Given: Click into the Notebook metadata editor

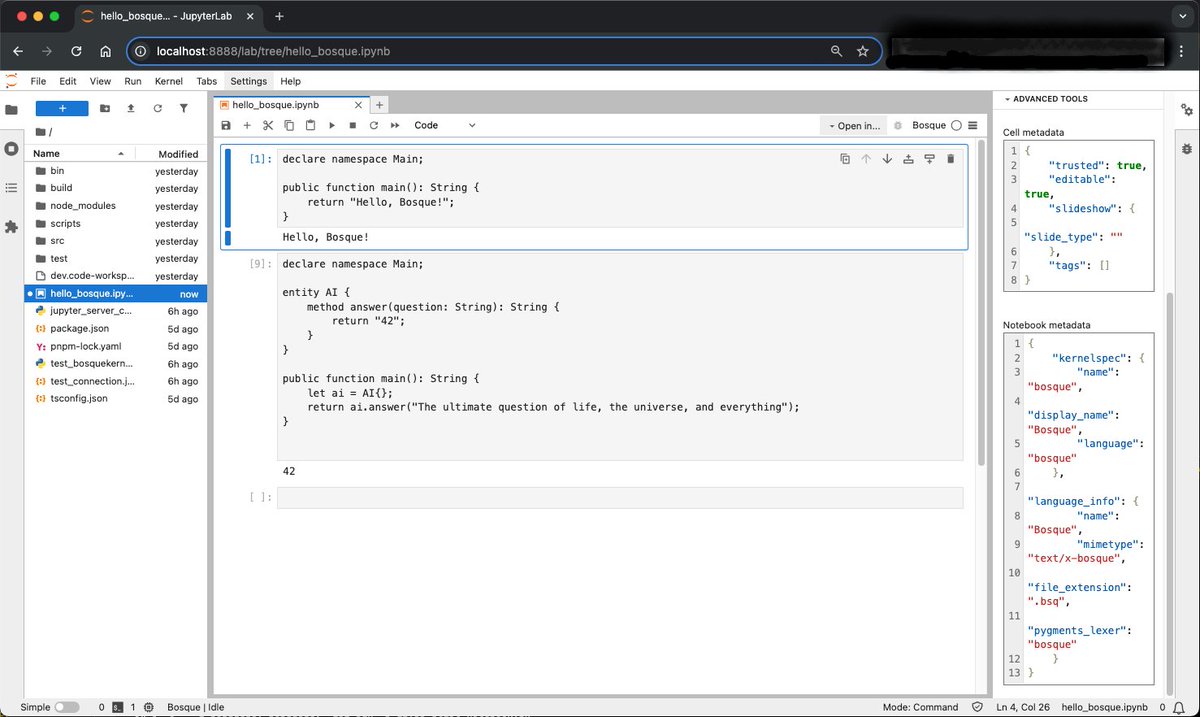Looking at the screenshot, I should click(1078, 508).
